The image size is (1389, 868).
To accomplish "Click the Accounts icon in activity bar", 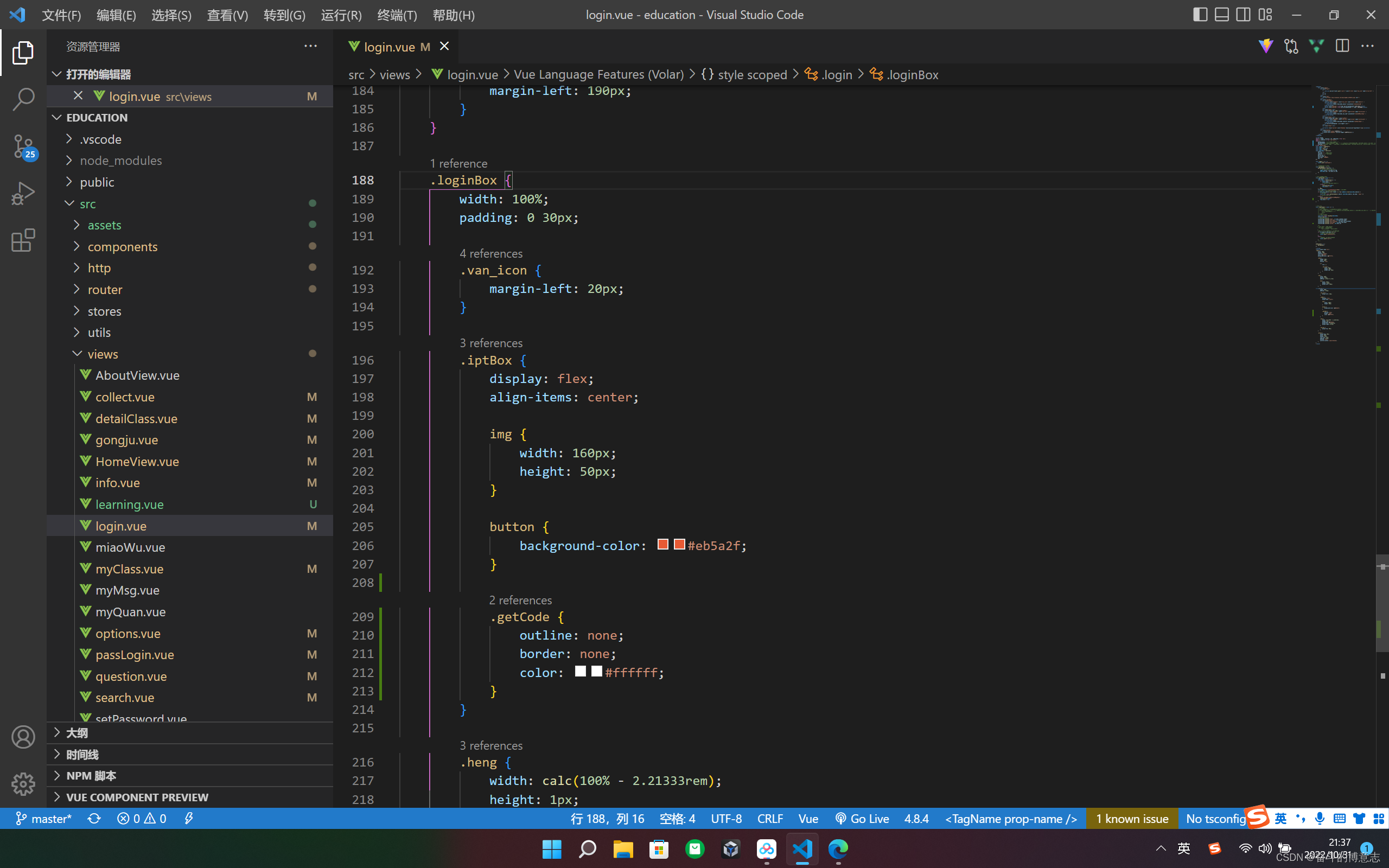I will coord(23,737).
